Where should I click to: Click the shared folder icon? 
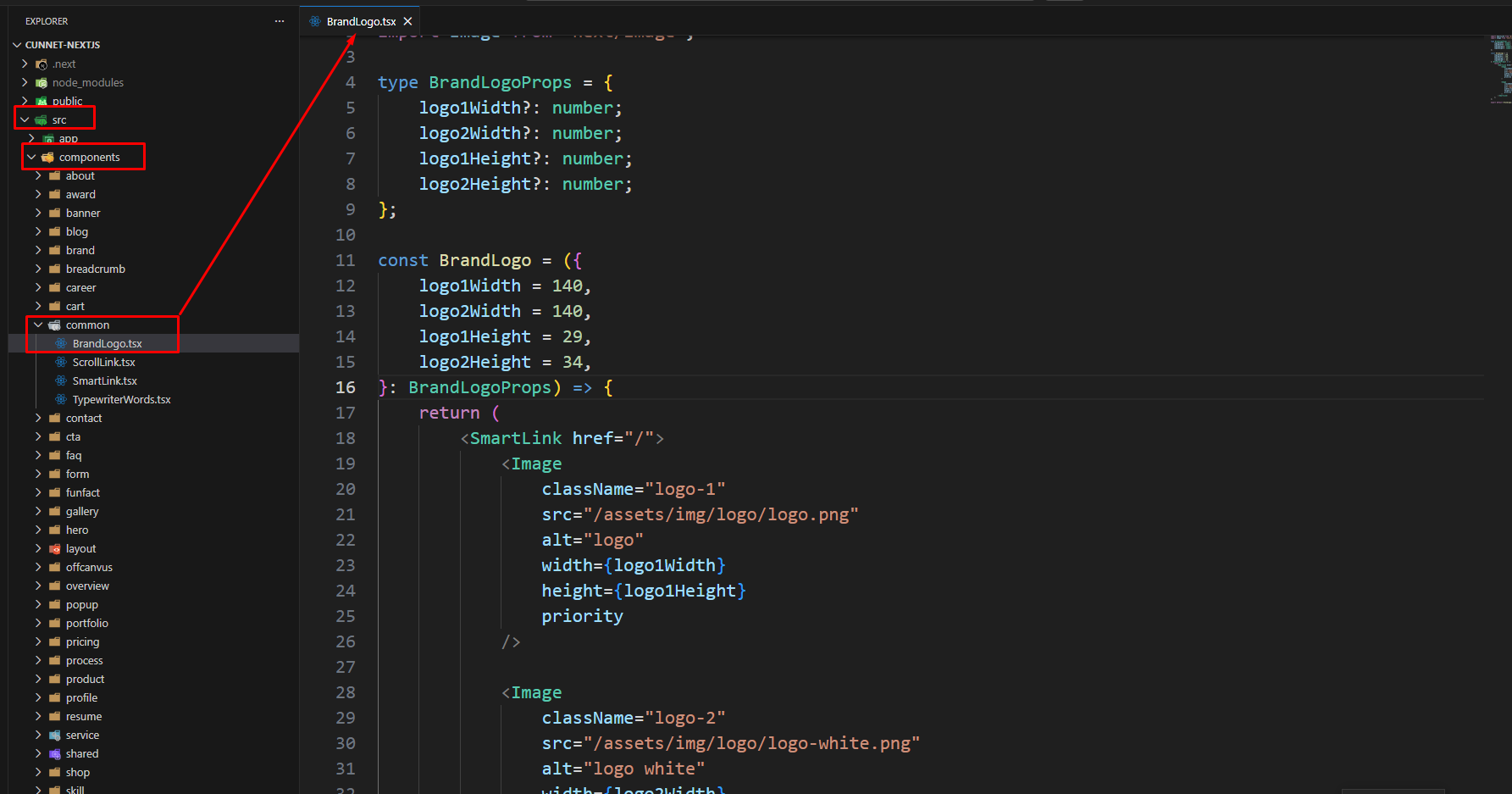coord(55,753)
